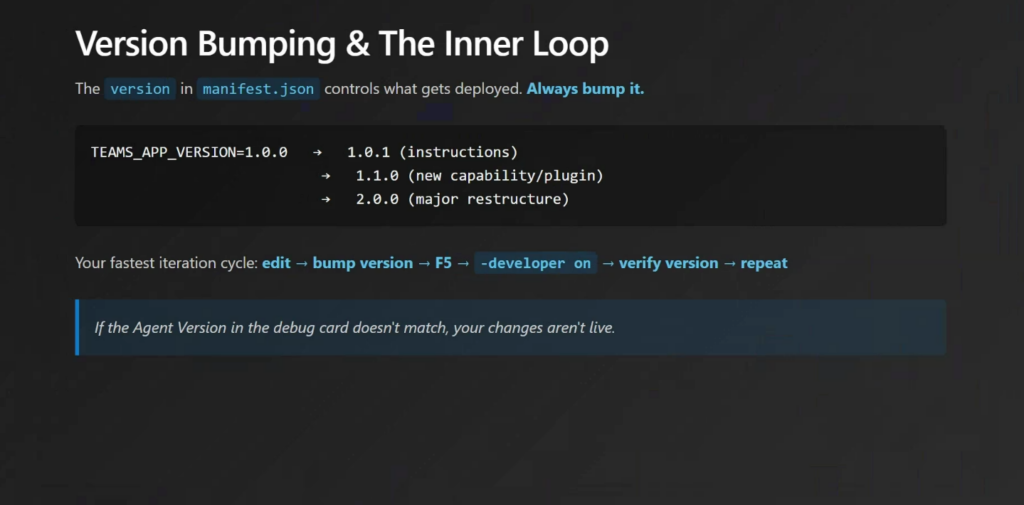Click the 'repeat' step in the cycle
1024x505 pixels.
[764, 263]
